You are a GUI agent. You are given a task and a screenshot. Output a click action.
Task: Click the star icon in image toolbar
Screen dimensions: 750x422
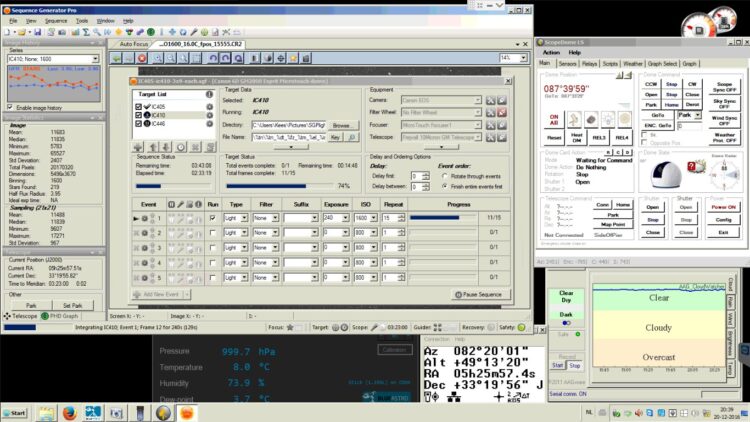293,58
